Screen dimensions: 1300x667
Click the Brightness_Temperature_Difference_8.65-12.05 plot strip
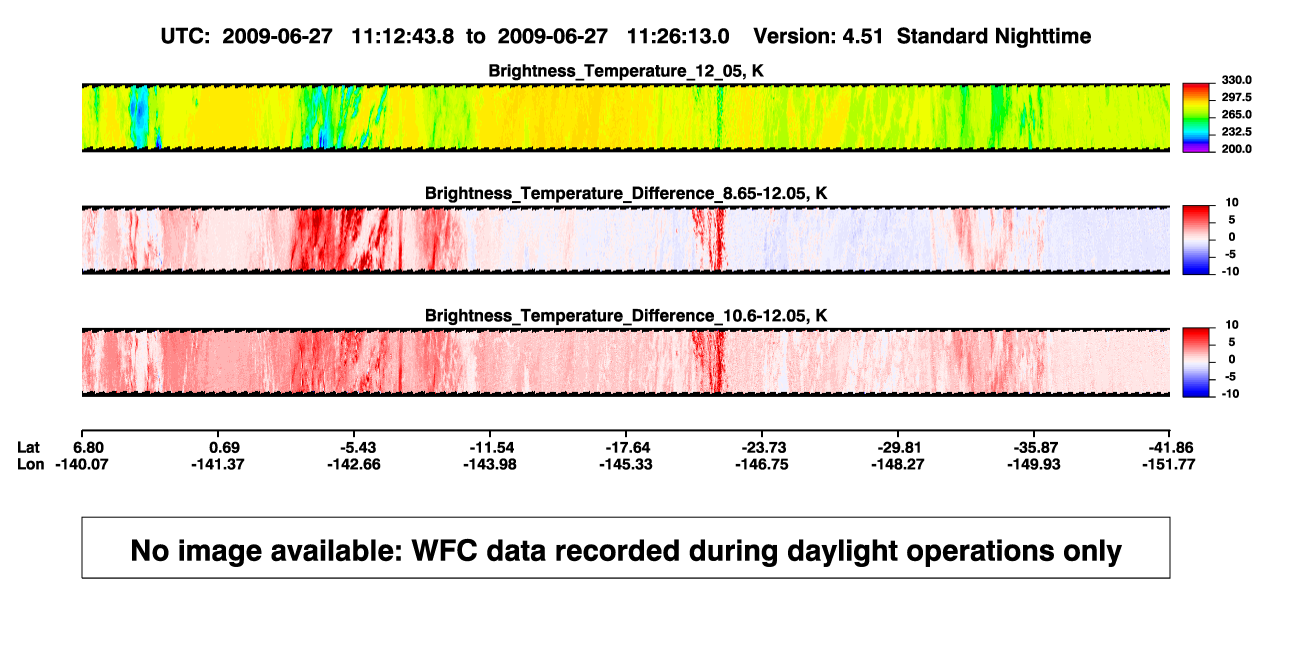(625, 239)
